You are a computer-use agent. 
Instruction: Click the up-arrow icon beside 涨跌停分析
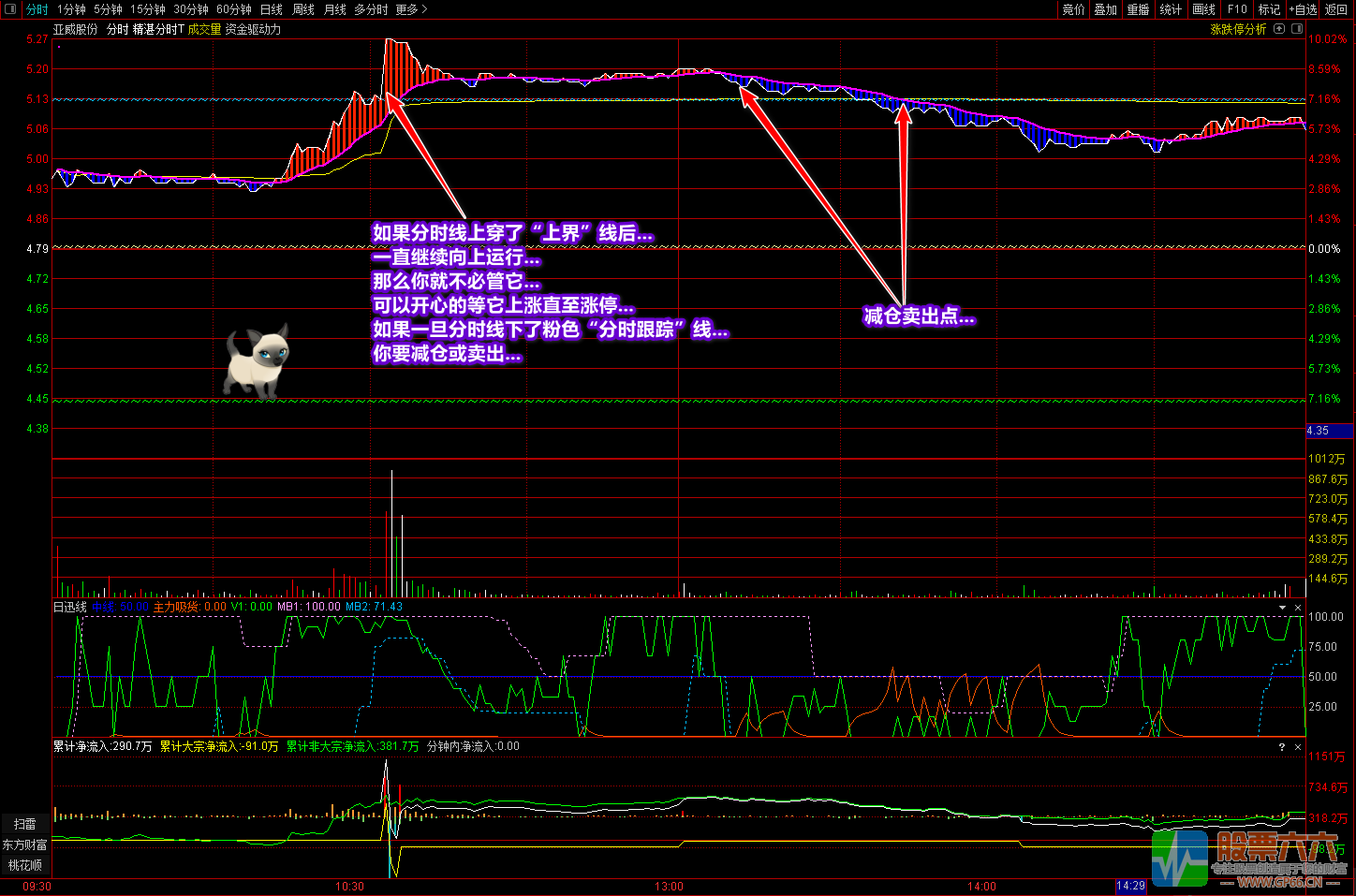point(1279,29)
